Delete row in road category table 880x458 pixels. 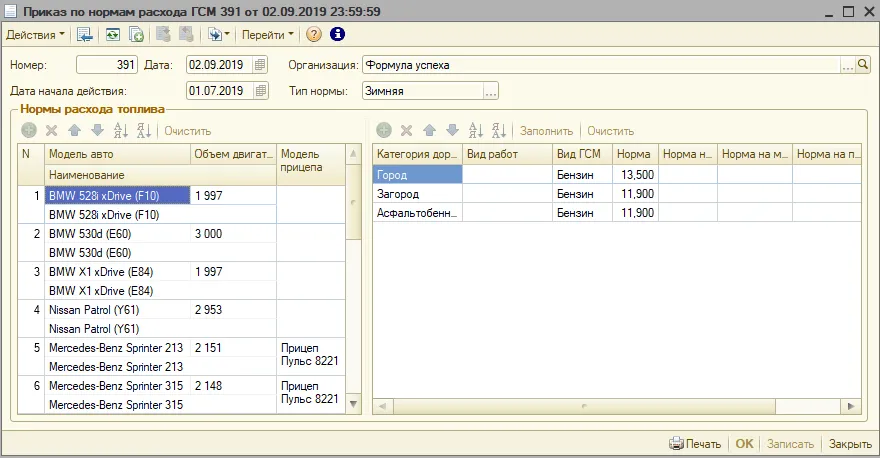406,131
